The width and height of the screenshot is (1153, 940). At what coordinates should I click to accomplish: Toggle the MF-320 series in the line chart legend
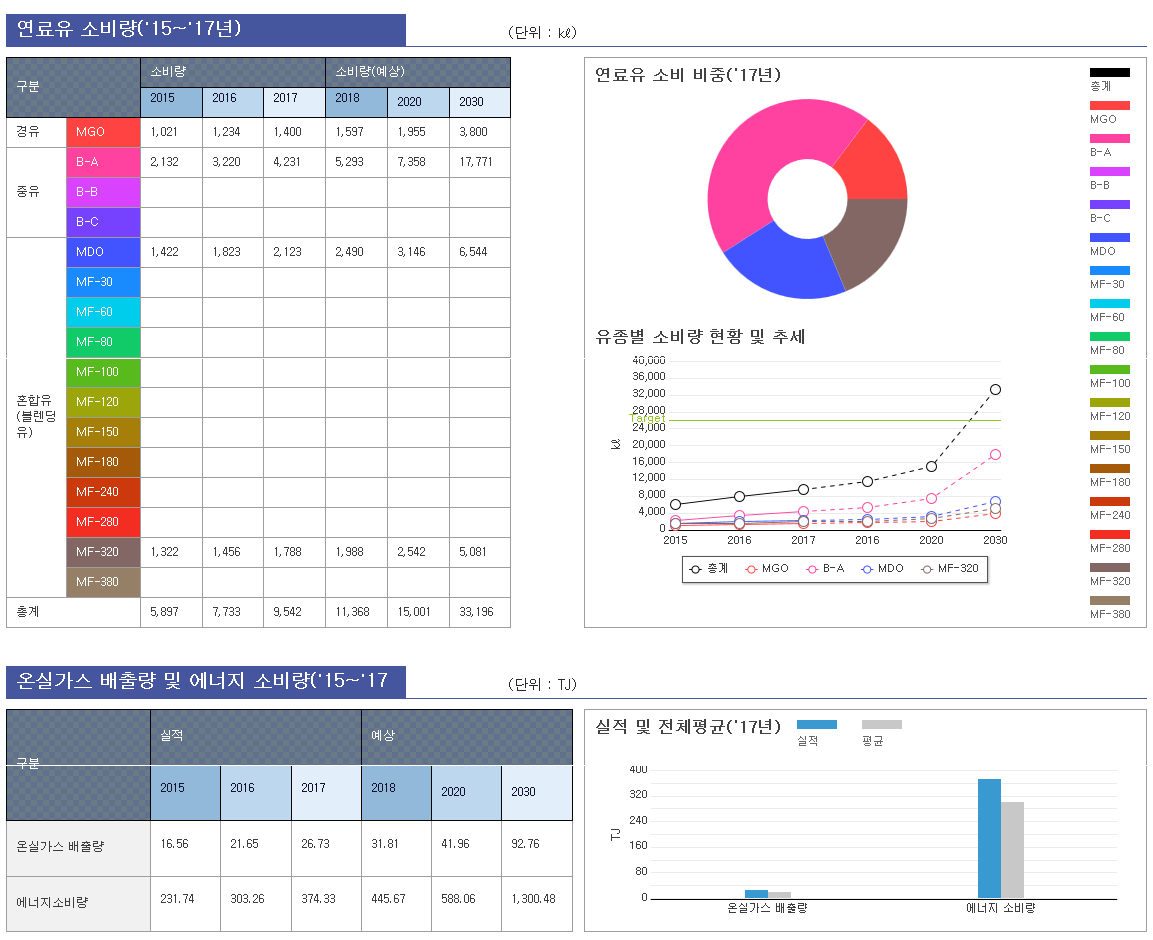pyautogui.click(x=950, y=569)
